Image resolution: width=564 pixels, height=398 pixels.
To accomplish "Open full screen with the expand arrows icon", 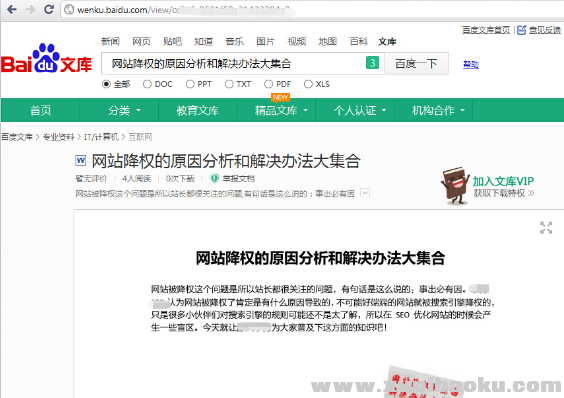I will tap(546, 227).
